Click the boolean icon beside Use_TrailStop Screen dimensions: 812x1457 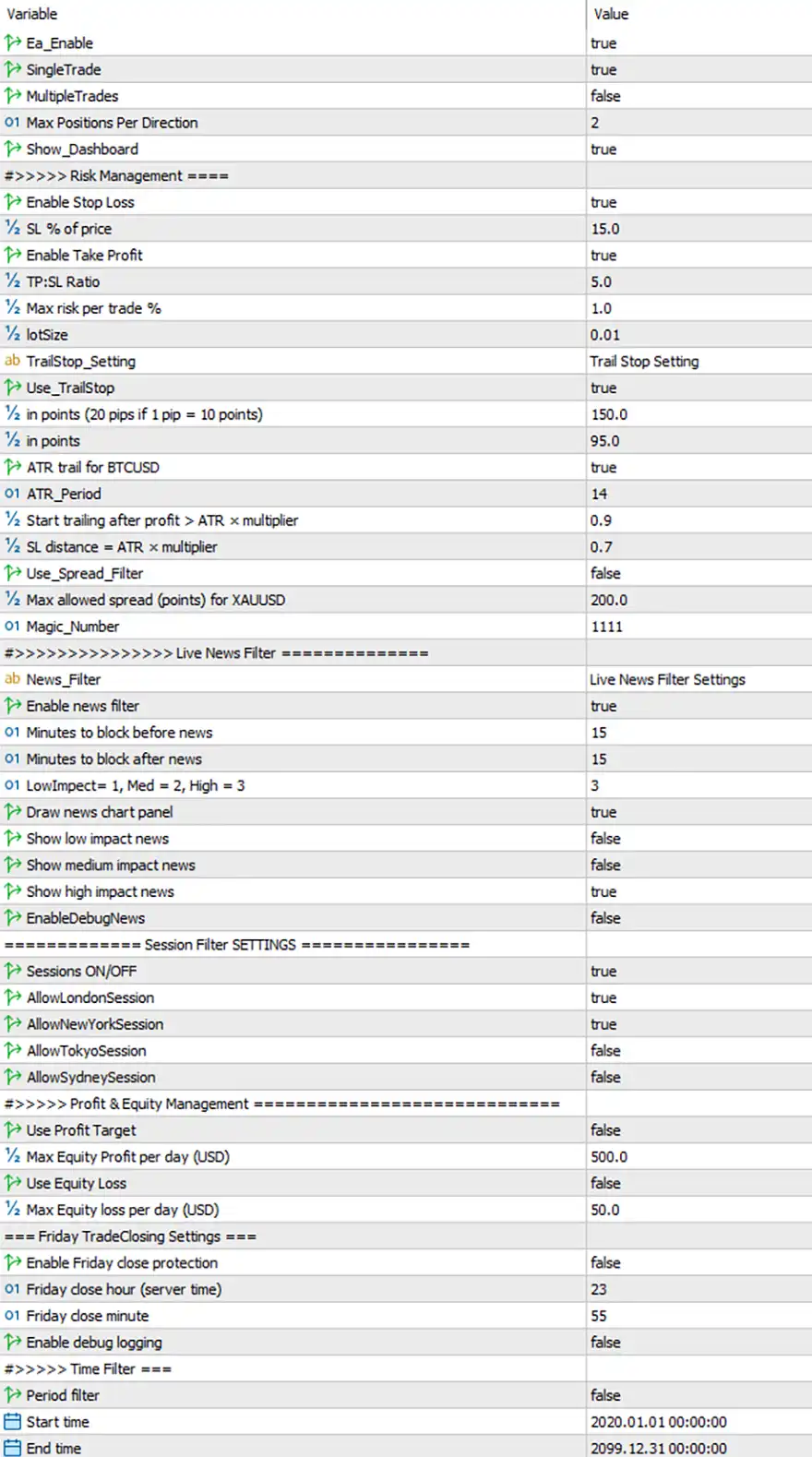click(12, 388)
